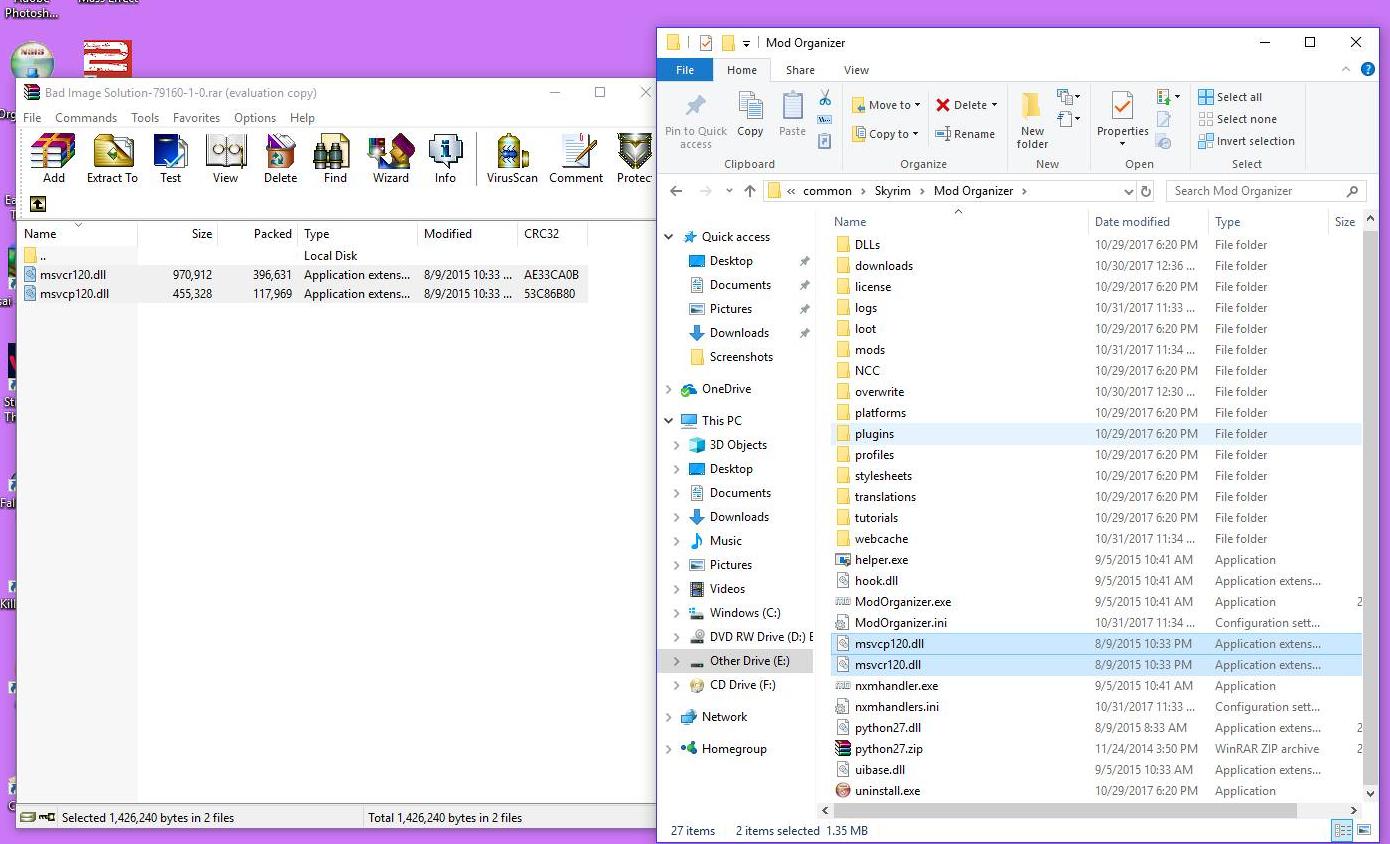This screenshot has width=1390, height=844.
Task: Open Explorer ribbon help question mark
Action: coord(1369,70)
